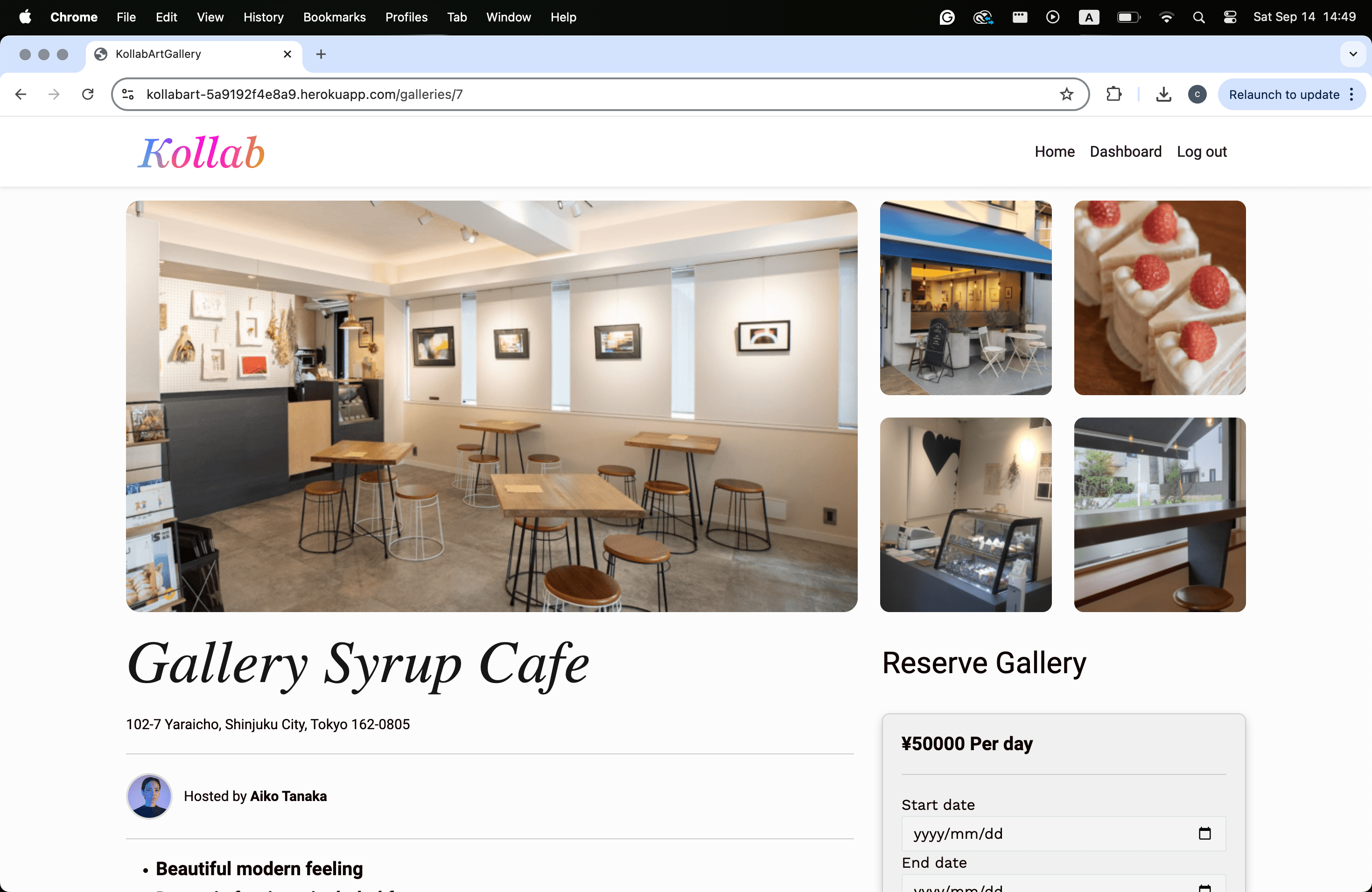The image size is (1372, 892).
Task: Open macOS Spotlight search icon
Action: coord(1198,17)
